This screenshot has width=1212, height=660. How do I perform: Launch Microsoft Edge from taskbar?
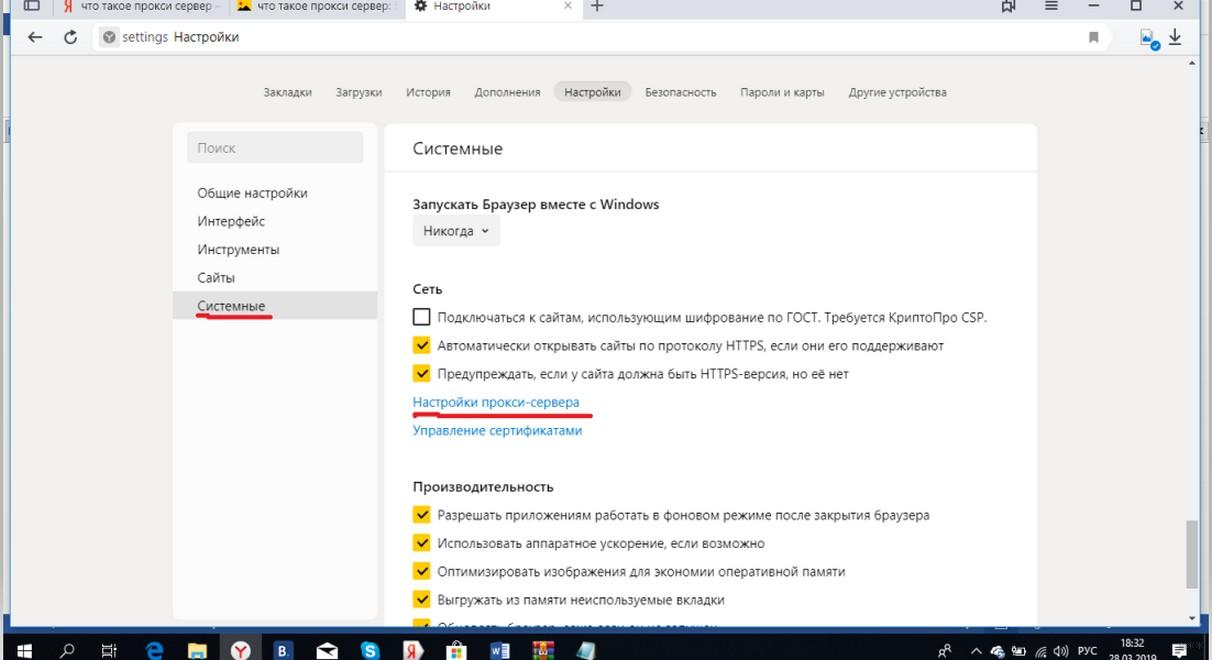coord(154,650)
